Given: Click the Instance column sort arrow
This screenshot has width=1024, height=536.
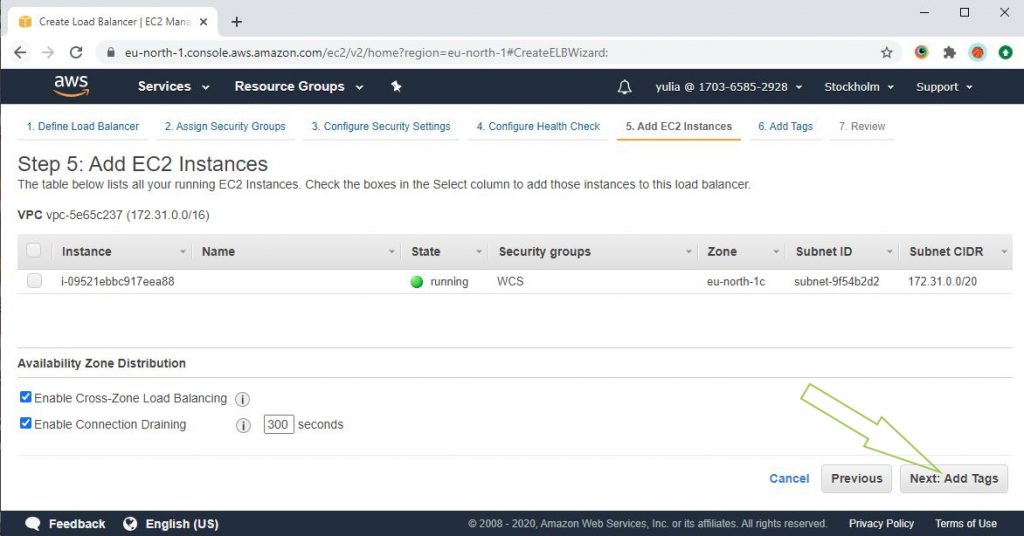Looking at the screenshot, I should click(x=183, y=252).
